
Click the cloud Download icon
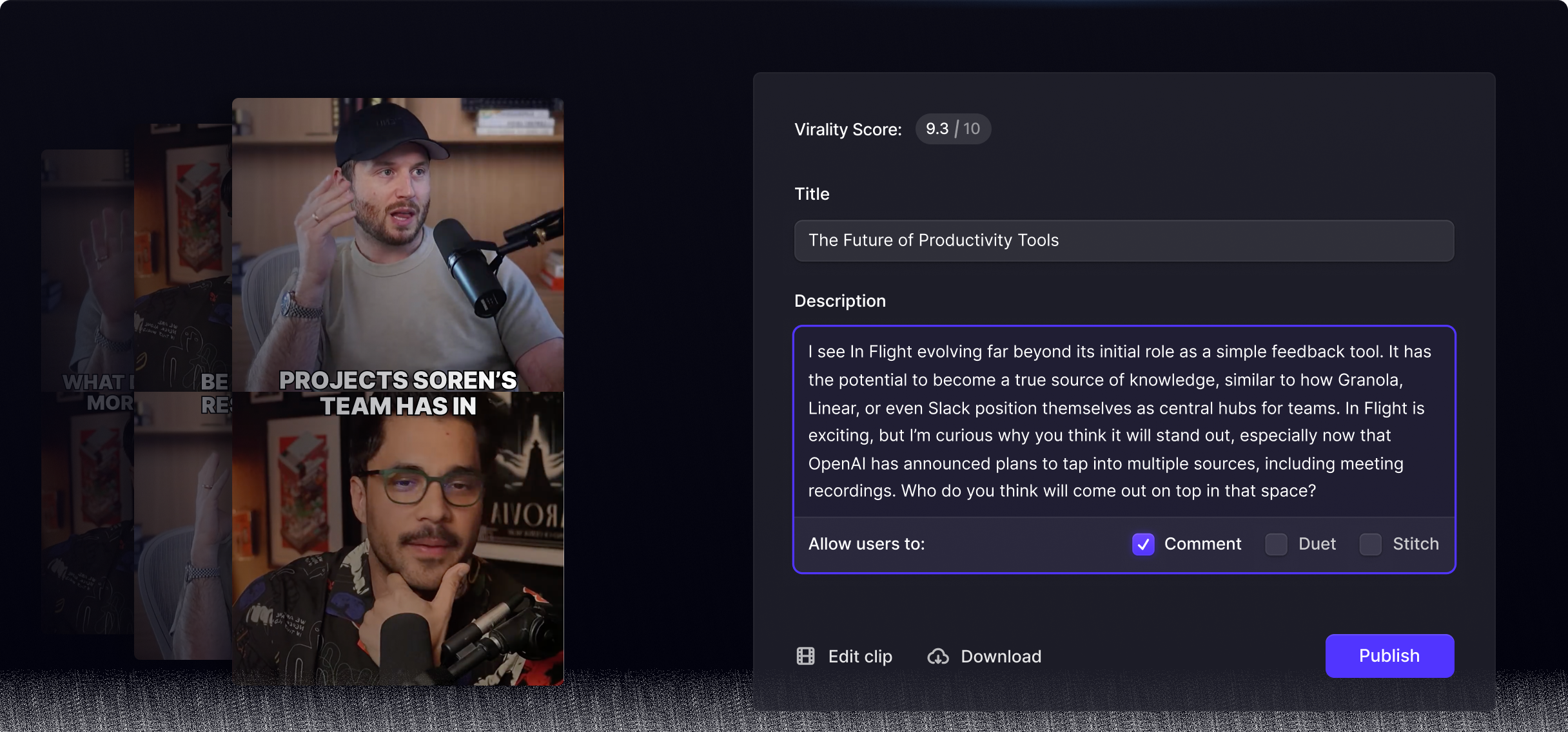pos(938,657)
